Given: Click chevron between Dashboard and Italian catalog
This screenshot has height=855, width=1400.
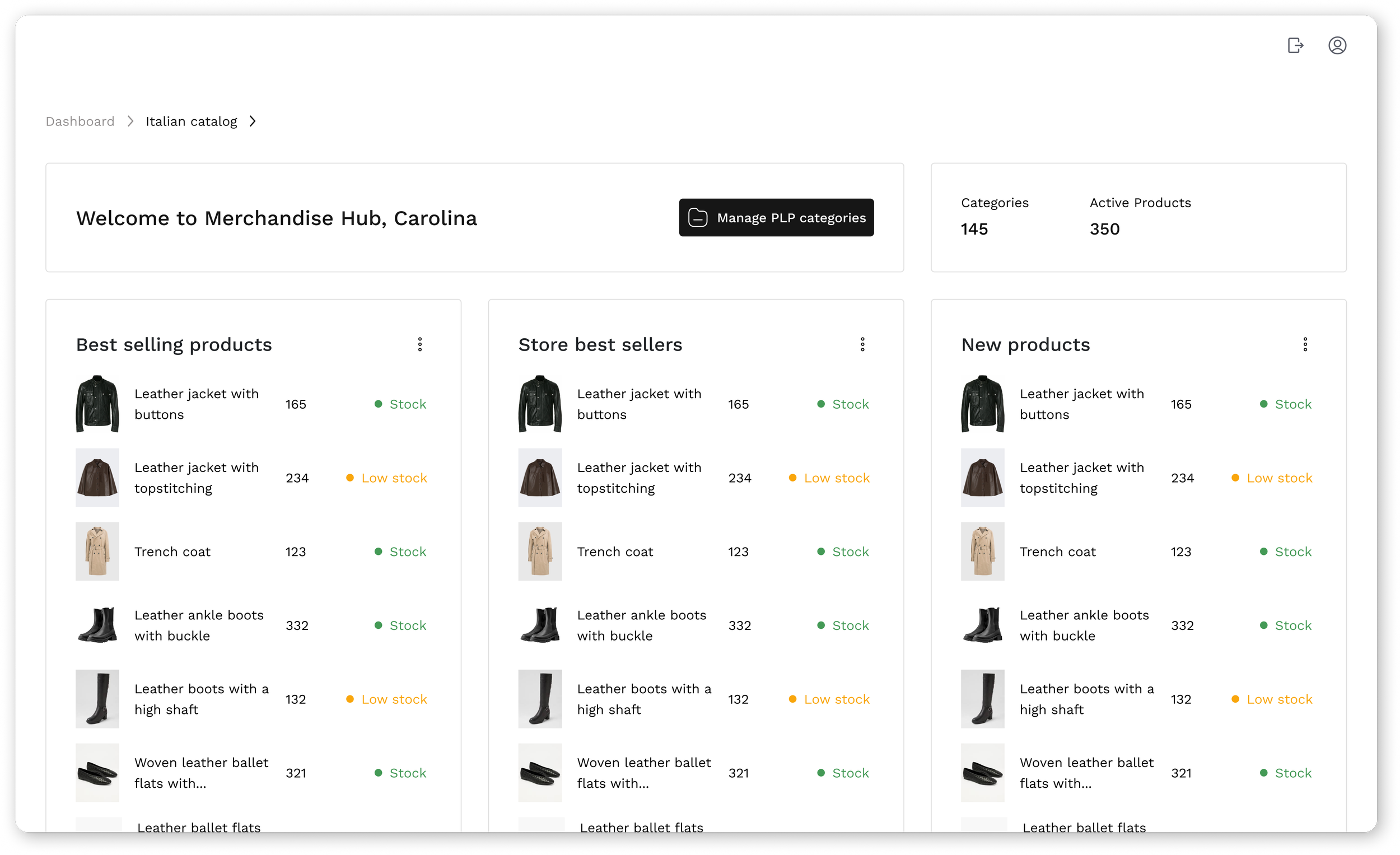Looking at the screenshot, I should pos(130,122).
